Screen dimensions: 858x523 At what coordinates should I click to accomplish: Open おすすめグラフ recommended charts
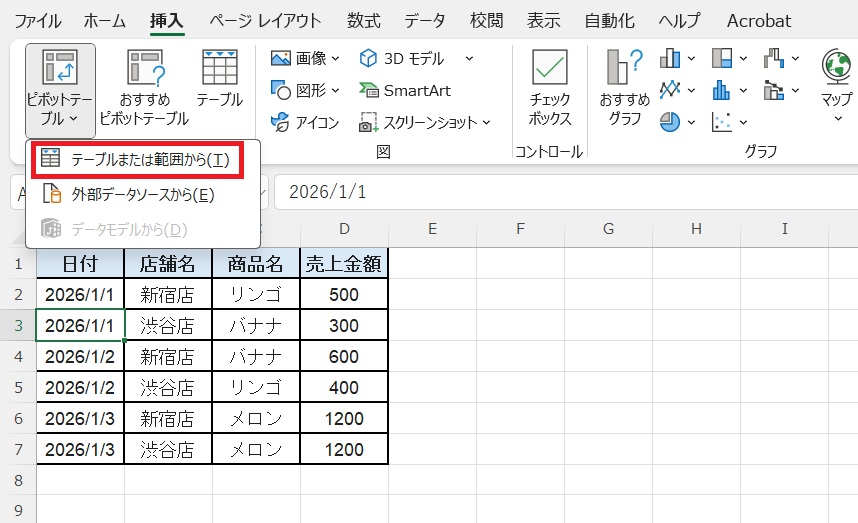tap(624, 88)
